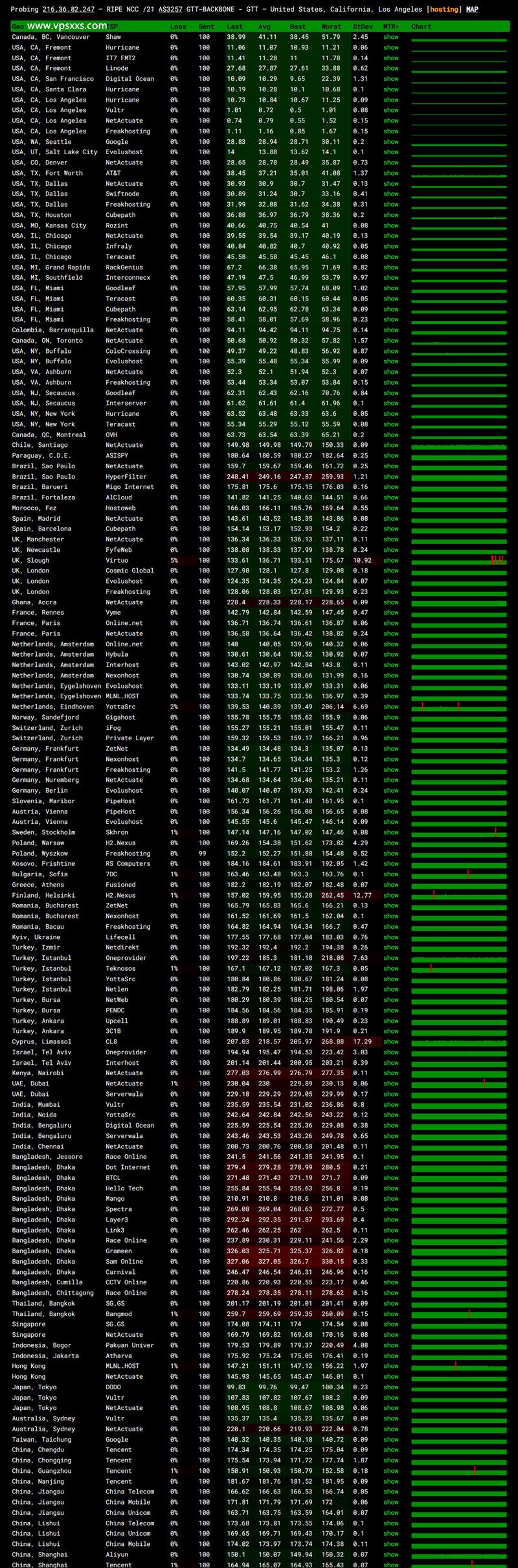Click the Netherlands, Eindhoven latency chart
The height and width of the screenshot is (1568, 518).
(x=458, y=707)
